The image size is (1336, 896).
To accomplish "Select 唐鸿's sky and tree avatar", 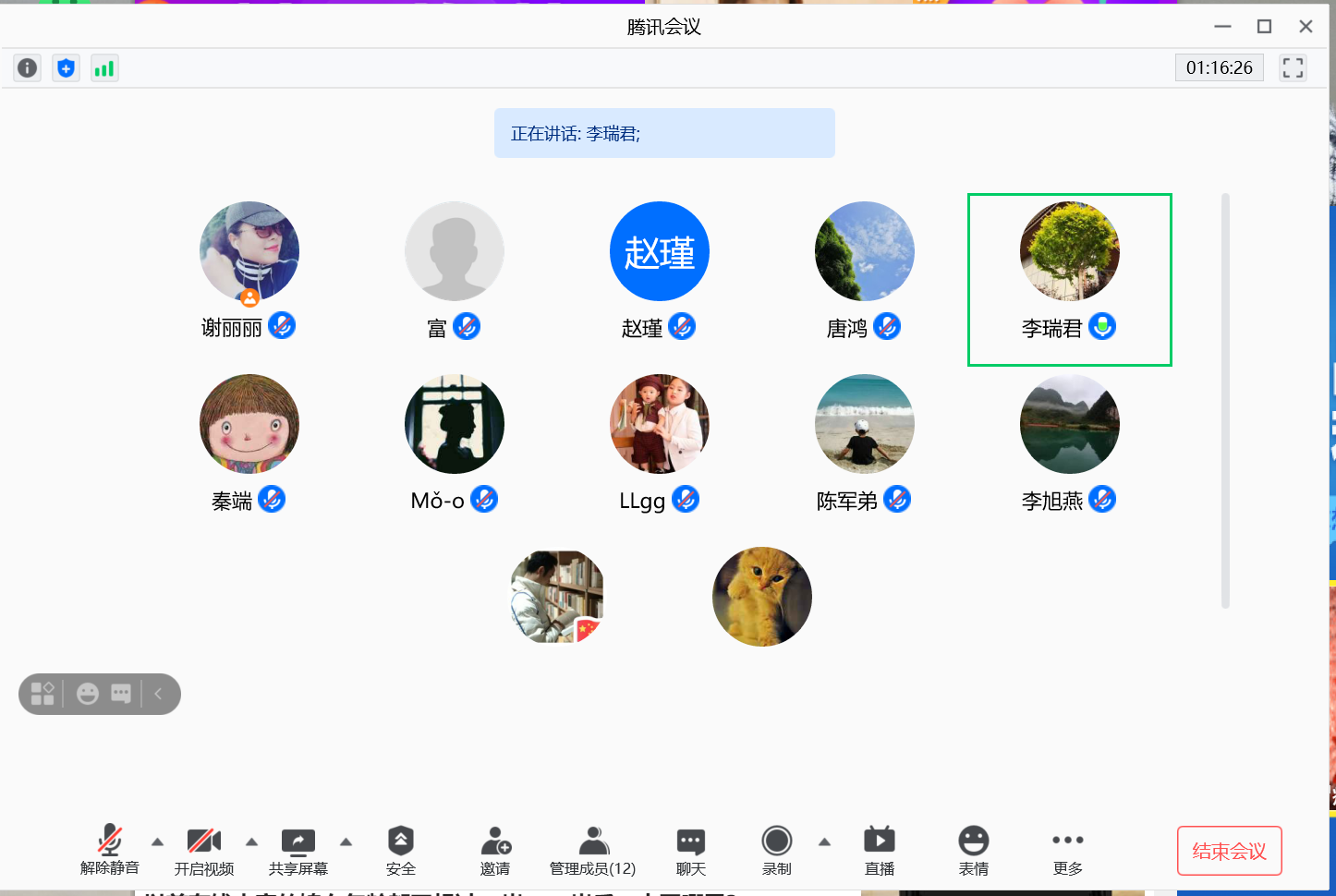I will [x=865, y=251].
